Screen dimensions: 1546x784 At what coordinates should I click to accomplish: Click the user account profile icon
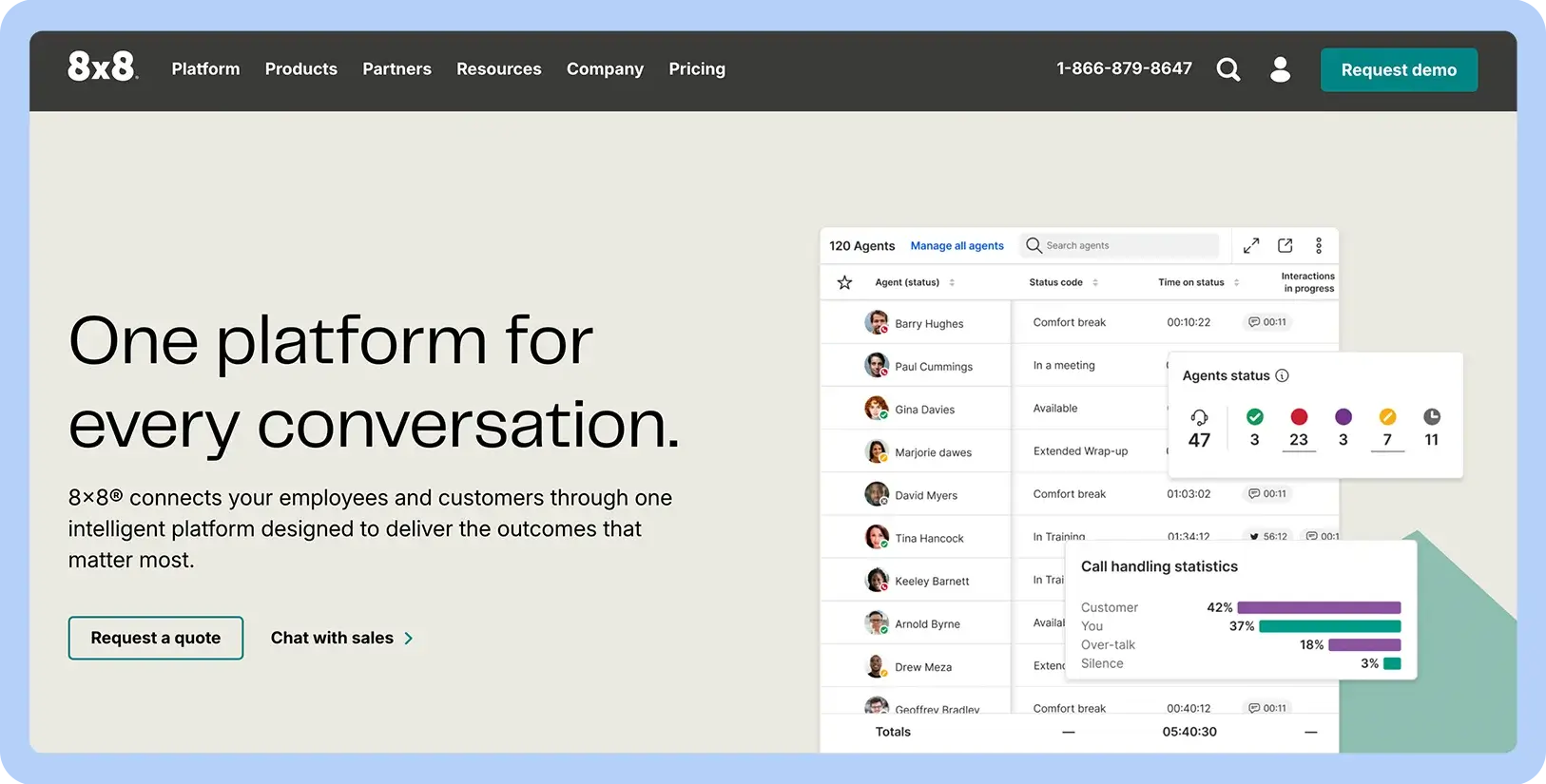coord(1280,69)
